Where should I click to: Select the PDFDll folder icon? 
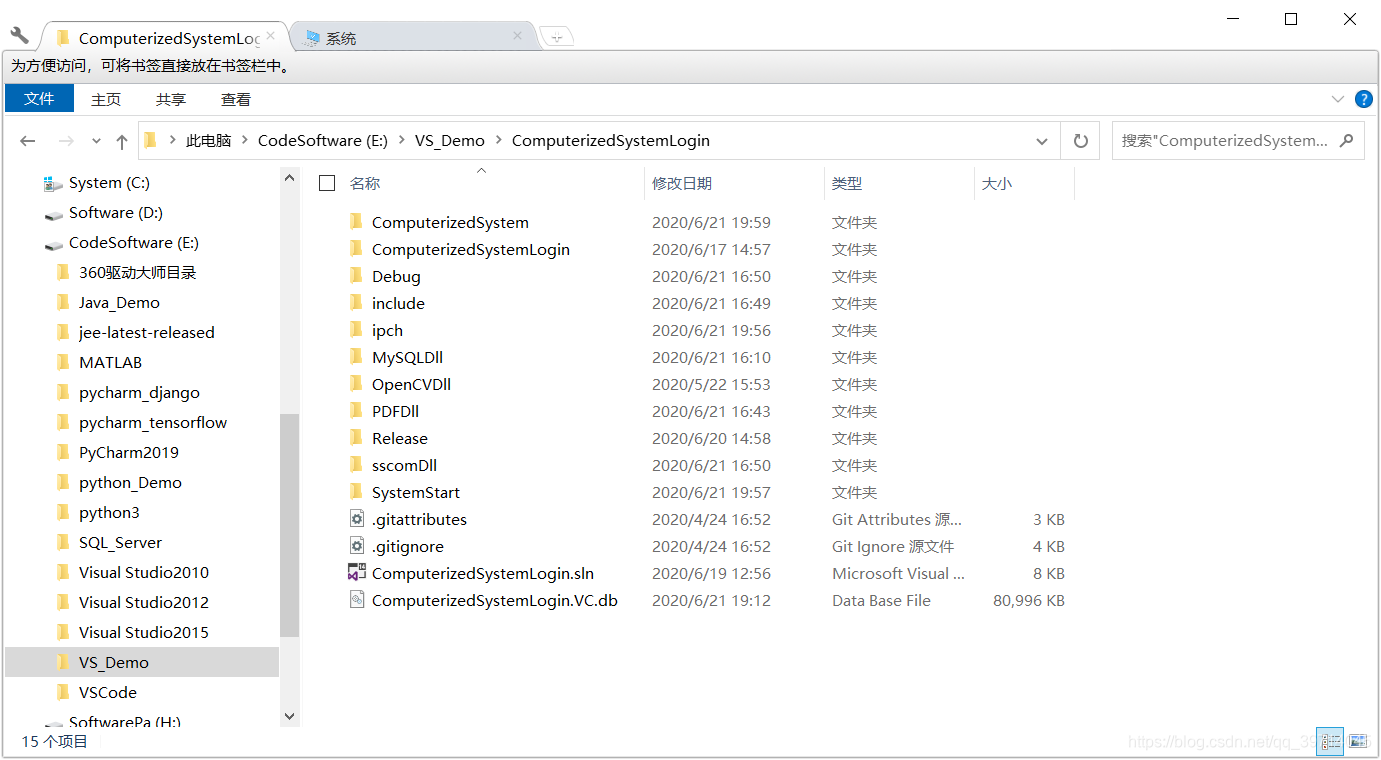tap(356, 411)
